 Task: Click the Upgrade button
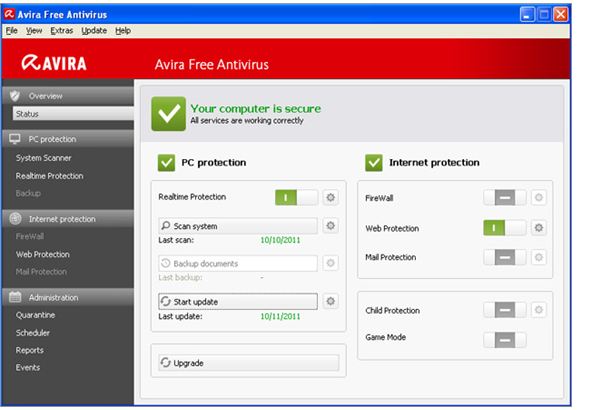point(249,363)
